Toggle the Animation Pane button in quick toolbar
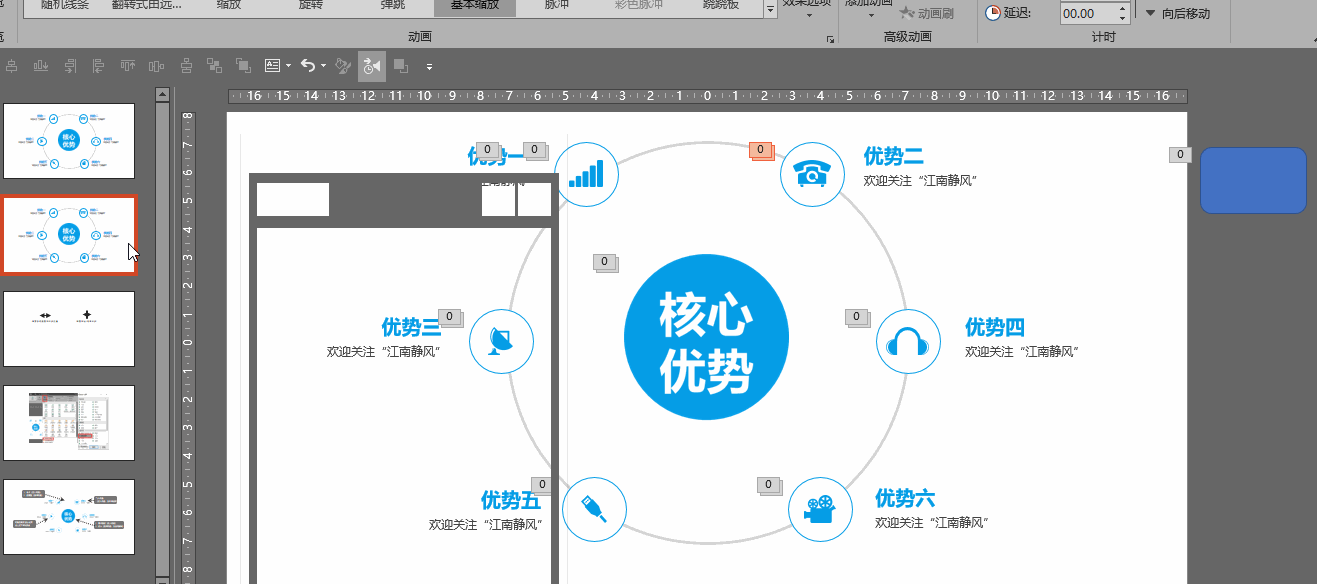This screenshot has width=1317, height=584. [x=372, y=66]
